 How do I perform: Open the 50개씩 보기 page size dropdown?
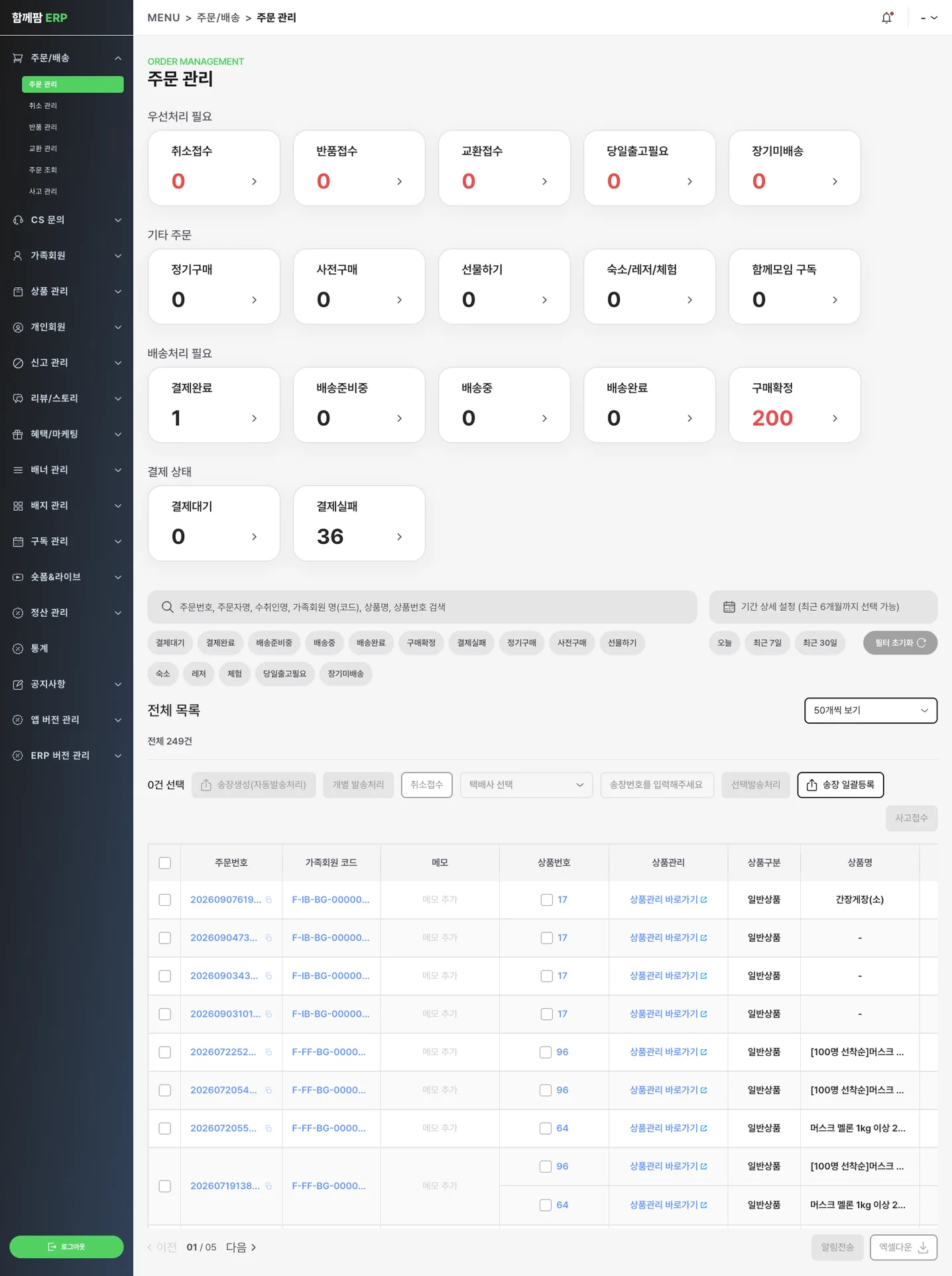(x=870, y=710)
